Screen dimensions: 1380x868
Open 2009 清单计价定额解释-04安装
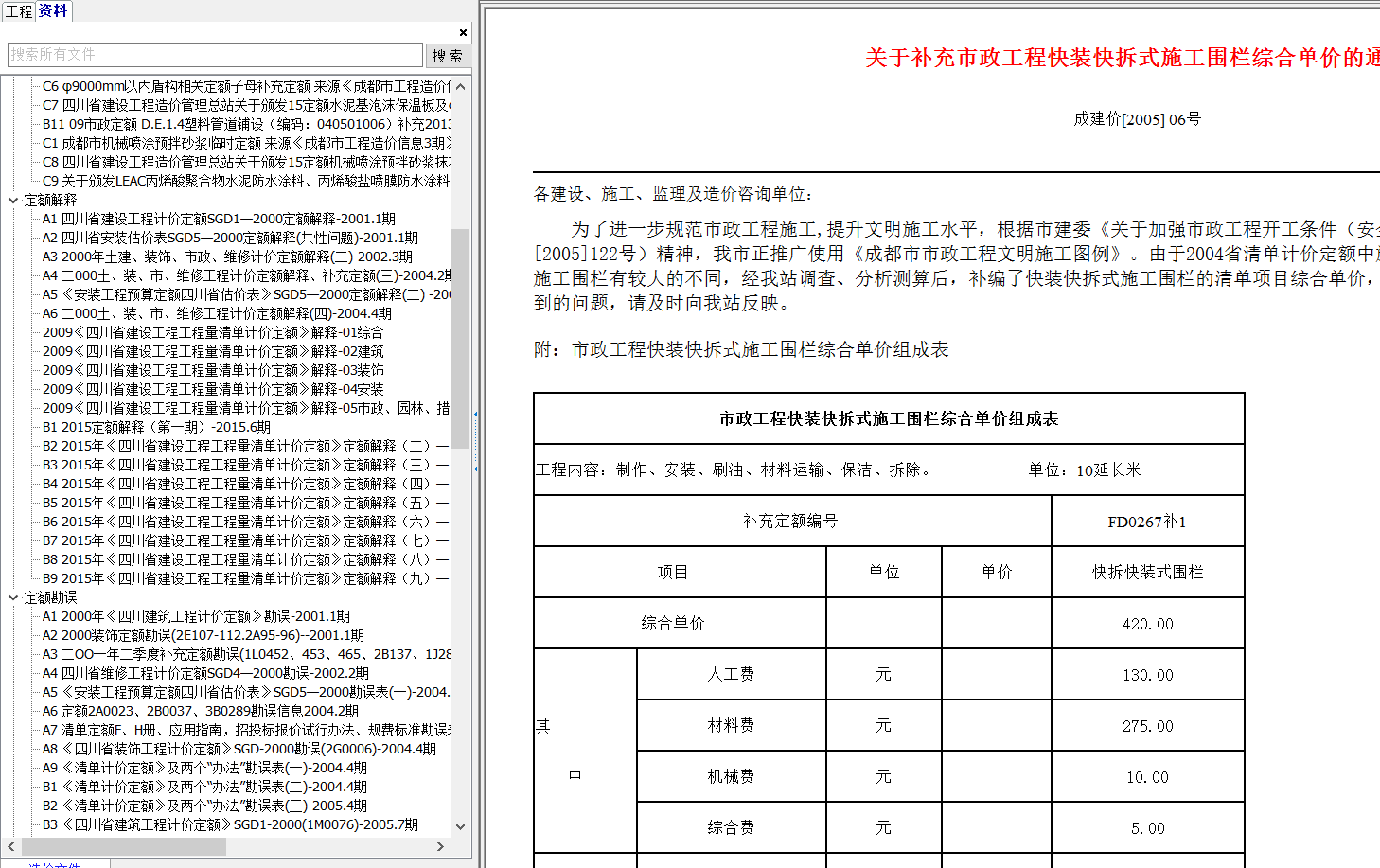(213, 389)
